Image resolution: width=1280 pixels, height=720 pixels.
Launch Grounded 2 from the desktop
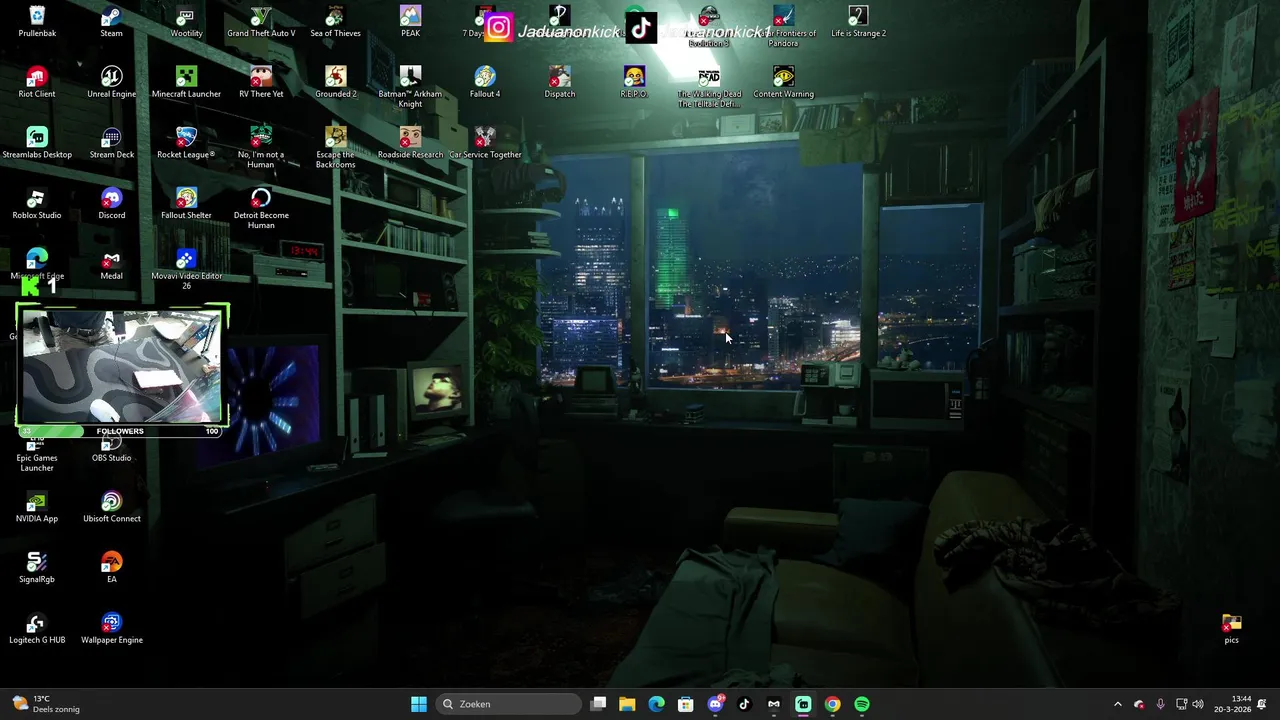[335, 83]
